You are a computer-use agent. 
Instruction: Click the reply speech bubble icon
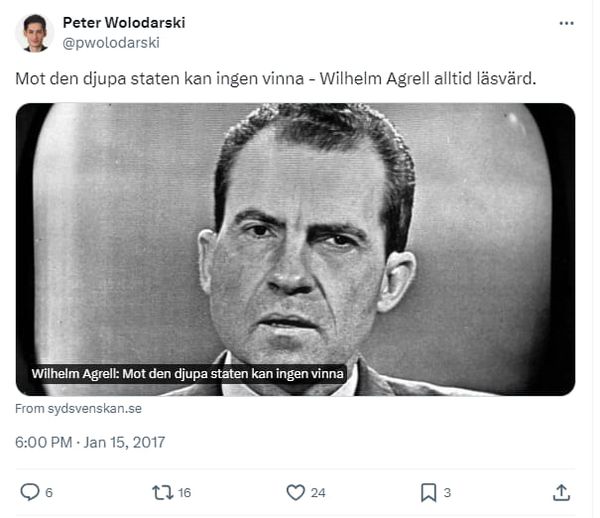coord(29,492)
